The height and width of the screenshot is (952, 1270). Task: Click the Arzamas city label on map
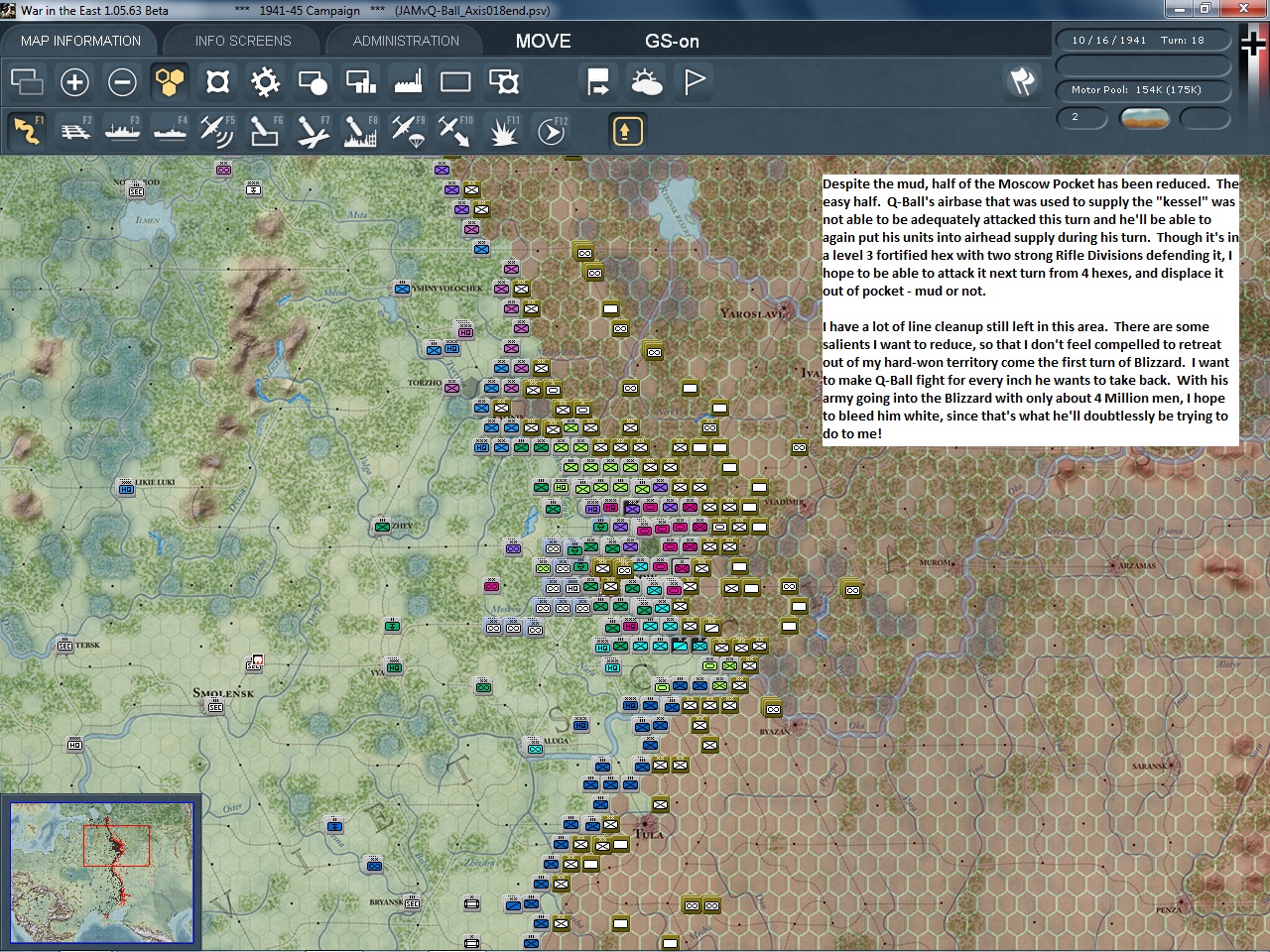[x=1137, y=566]
